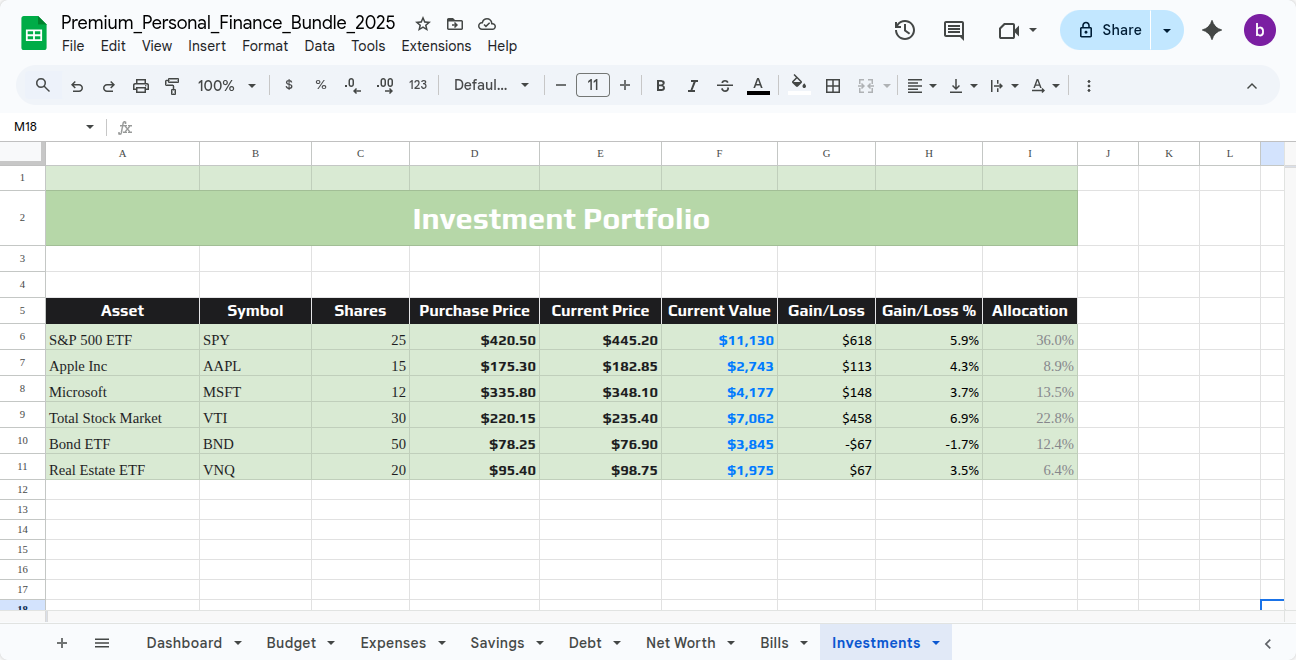Open the more number formats menu

pyautogui.click(x=418, y=85)
